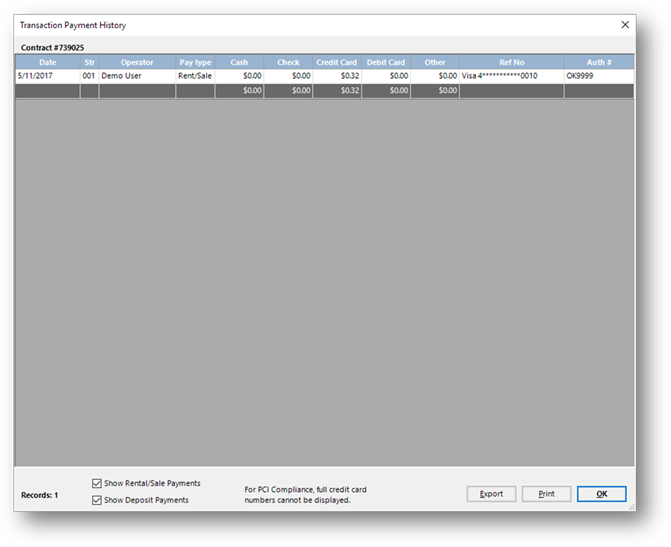Select the Visa reference number cell
Viewport: 671px width, 547px height.
[x=500, y=76]
